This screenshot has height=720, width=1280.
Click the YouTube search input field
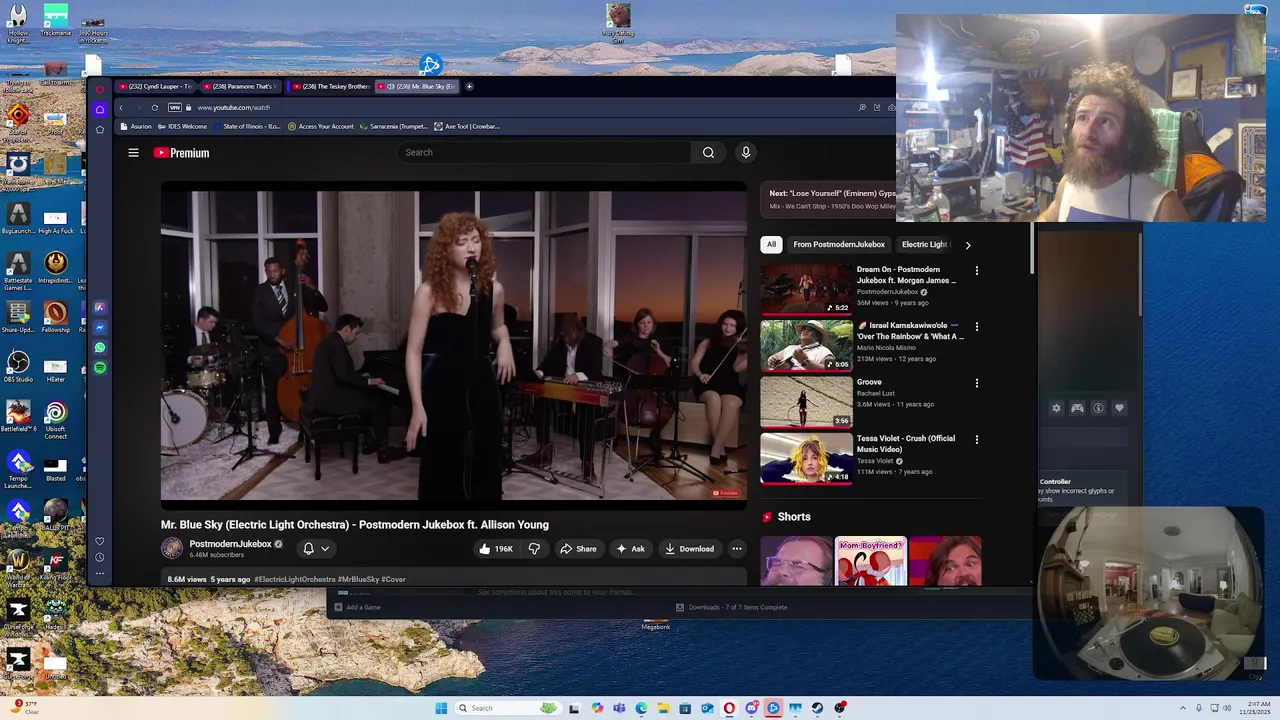(x=545, y=152)
